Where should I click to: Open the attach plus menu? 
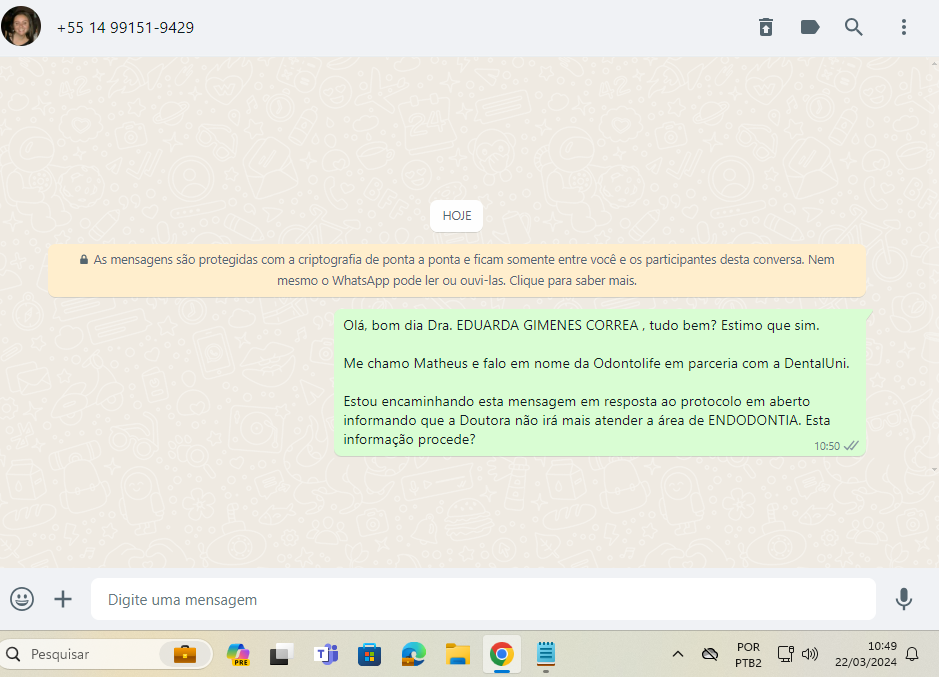(x=63, y=599)
